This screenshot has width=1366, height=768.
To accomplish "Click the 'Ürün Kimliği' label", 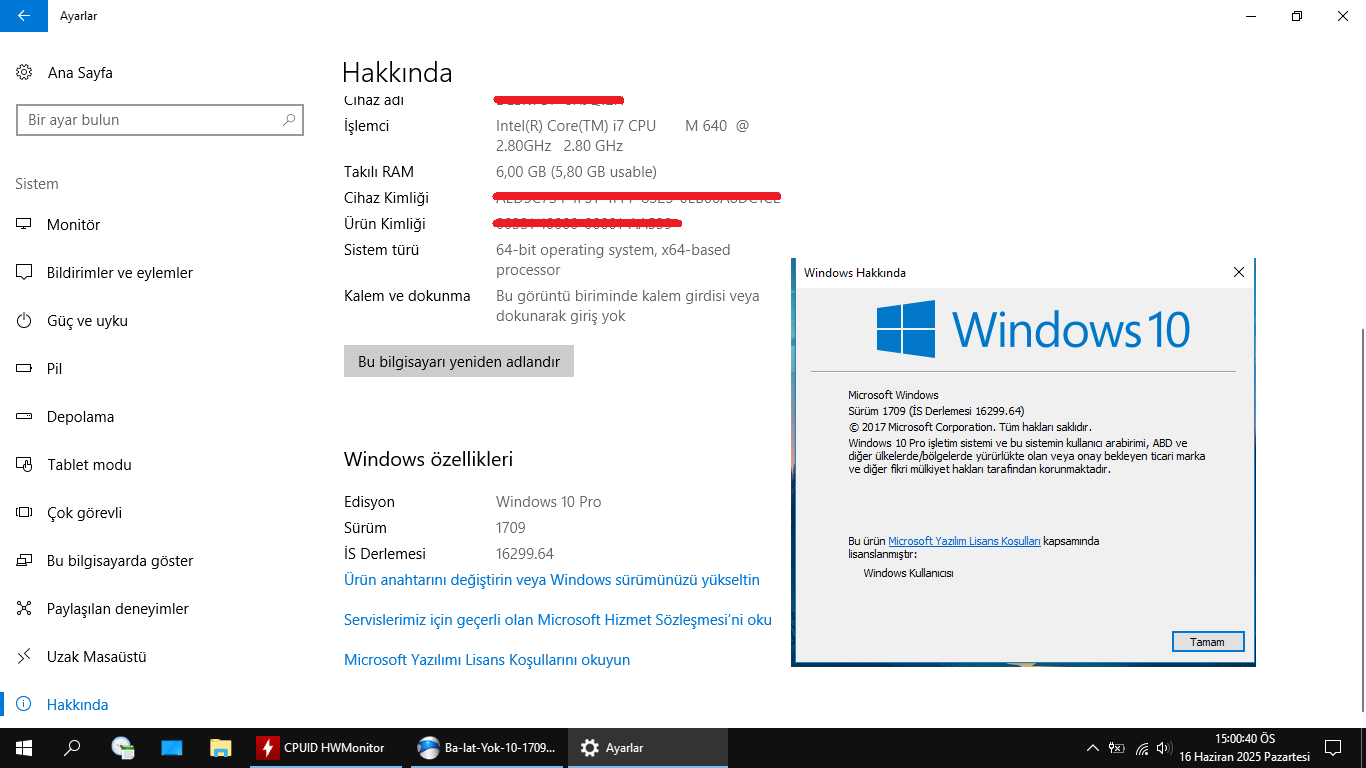I will click(385, 224).
